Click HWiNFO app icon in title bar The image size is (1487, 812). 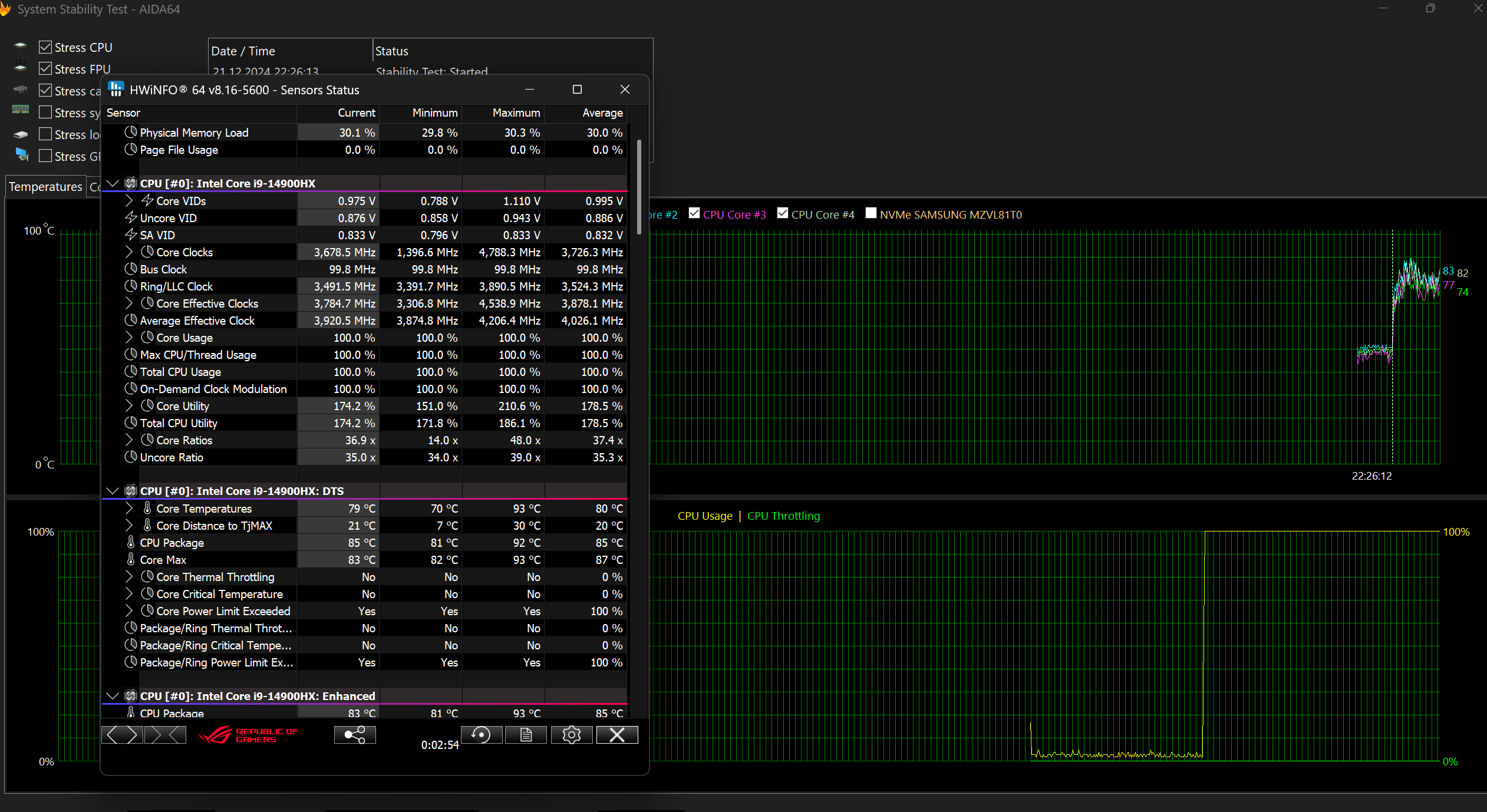click(x=116, y=89)
